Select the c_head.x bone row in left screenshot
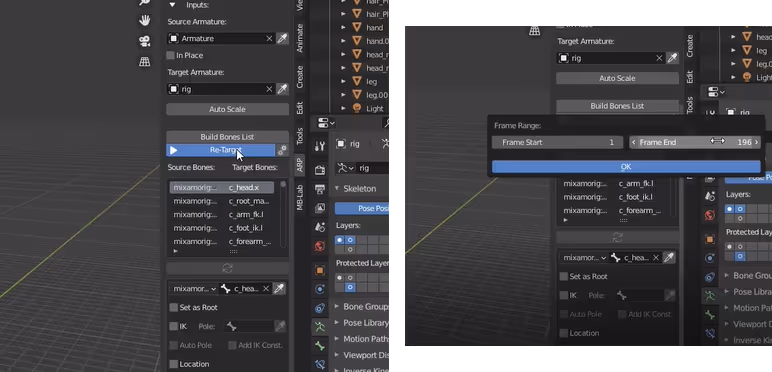772x372 pixels. tap(222, 187)
